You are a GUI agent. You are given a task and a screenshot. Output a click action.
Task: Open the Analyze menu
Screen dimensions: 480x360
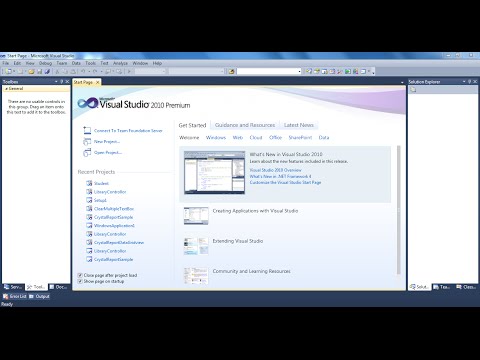(120, 63)
